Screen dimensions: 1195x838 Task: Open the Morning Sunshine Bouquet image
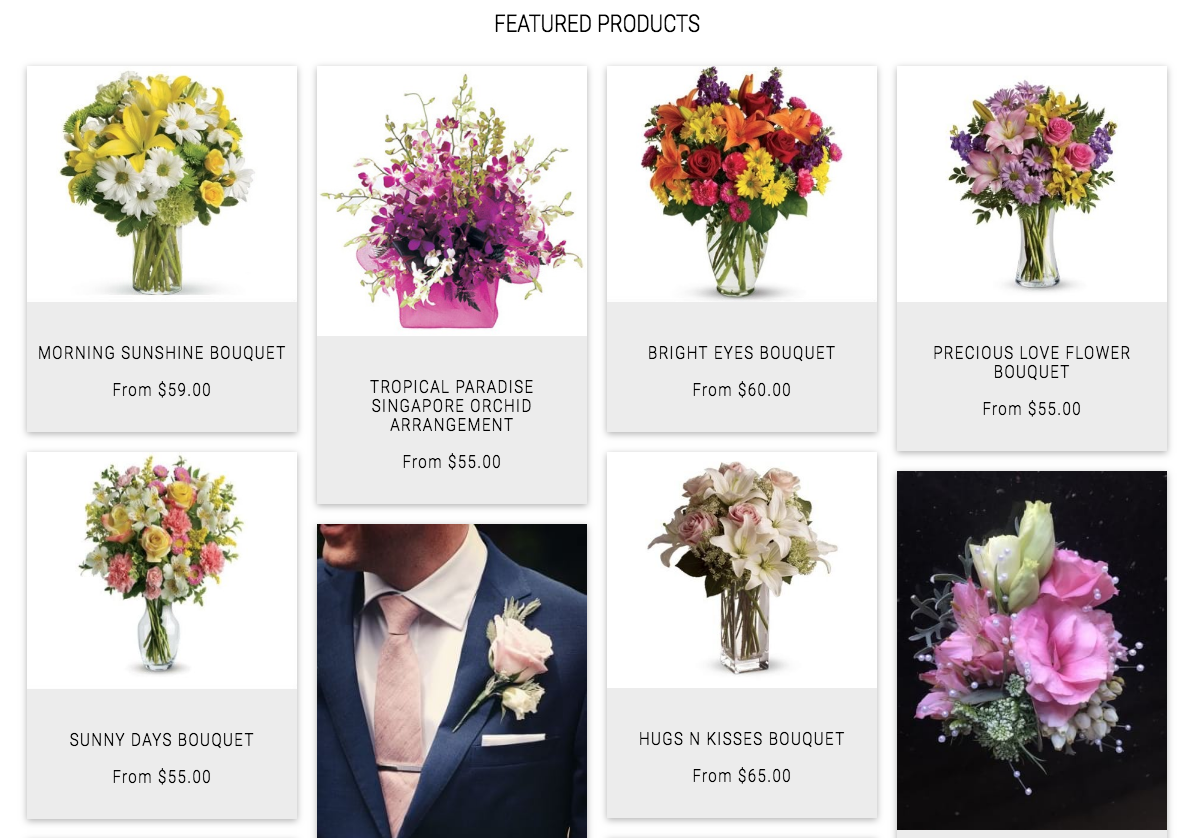tap(162, 184)
